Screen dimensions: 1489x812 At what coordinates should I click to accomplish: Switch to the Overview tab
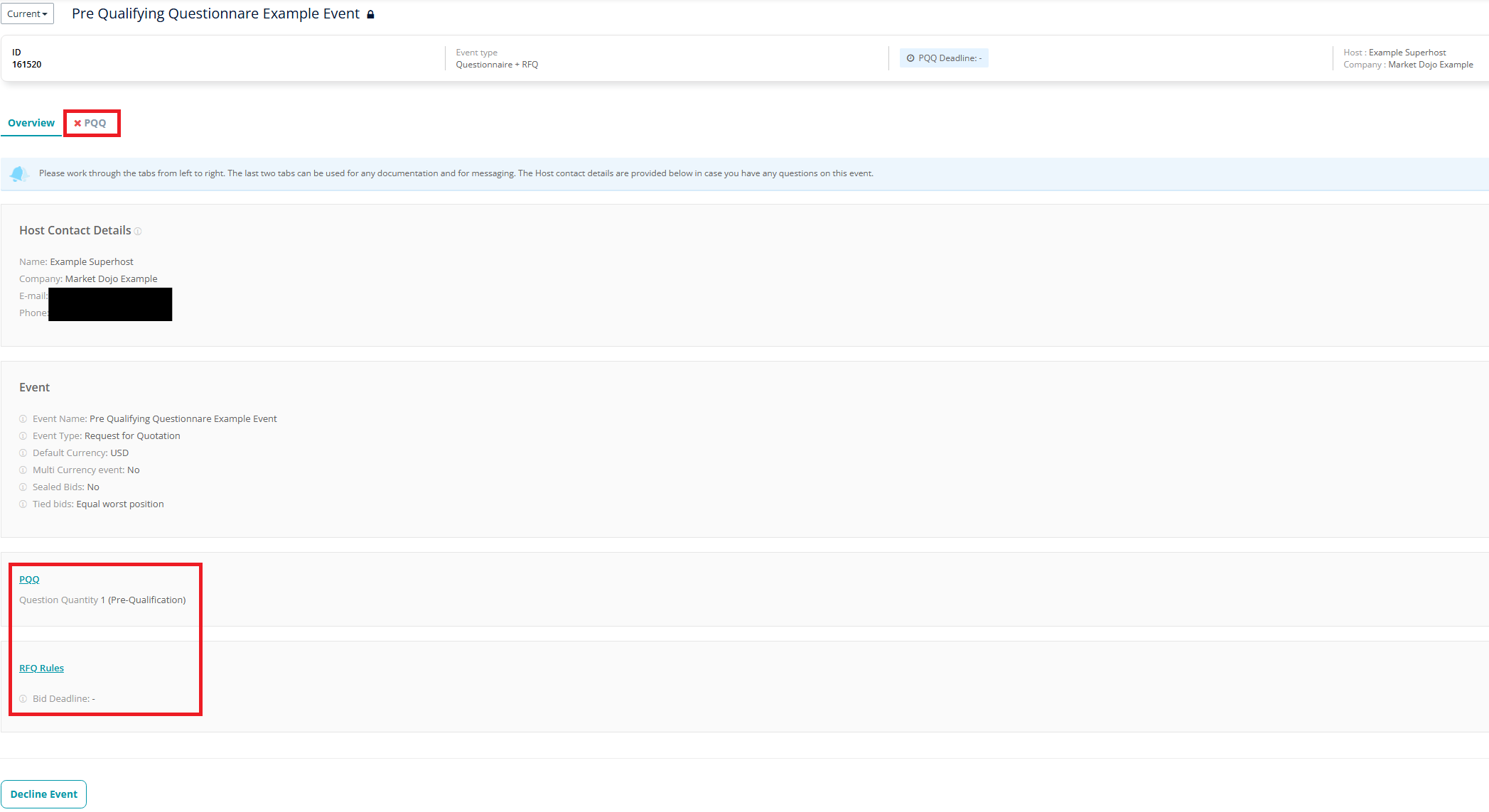click(x=31, y=123)
